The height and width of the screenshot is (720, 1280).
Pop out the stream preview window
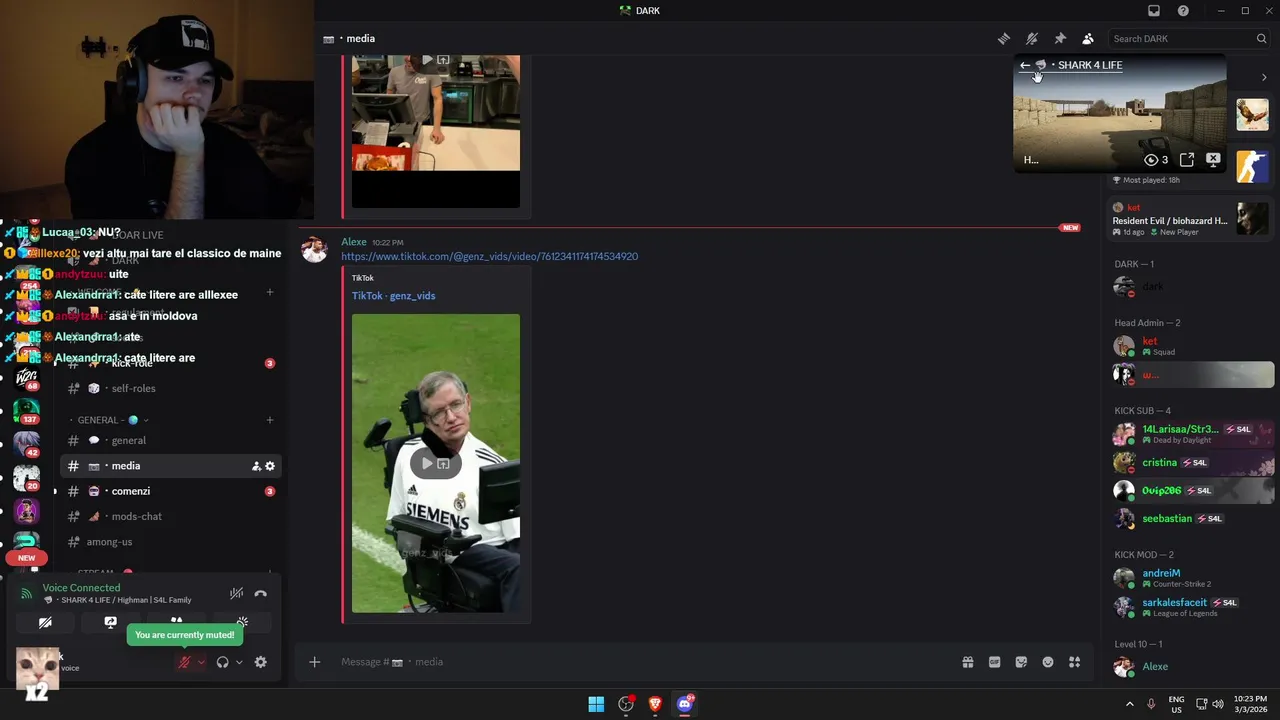click(x=1187, y=160)
